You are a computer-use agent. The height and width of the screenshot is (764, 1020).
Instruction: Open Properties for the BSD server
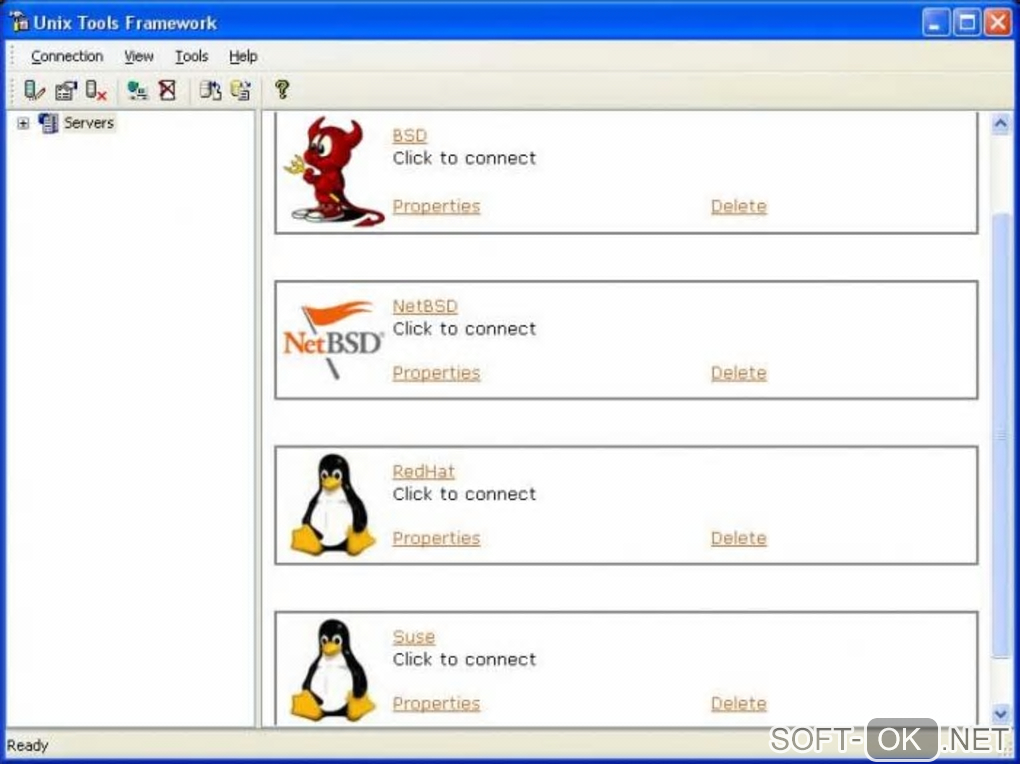(x=436, y=206)
